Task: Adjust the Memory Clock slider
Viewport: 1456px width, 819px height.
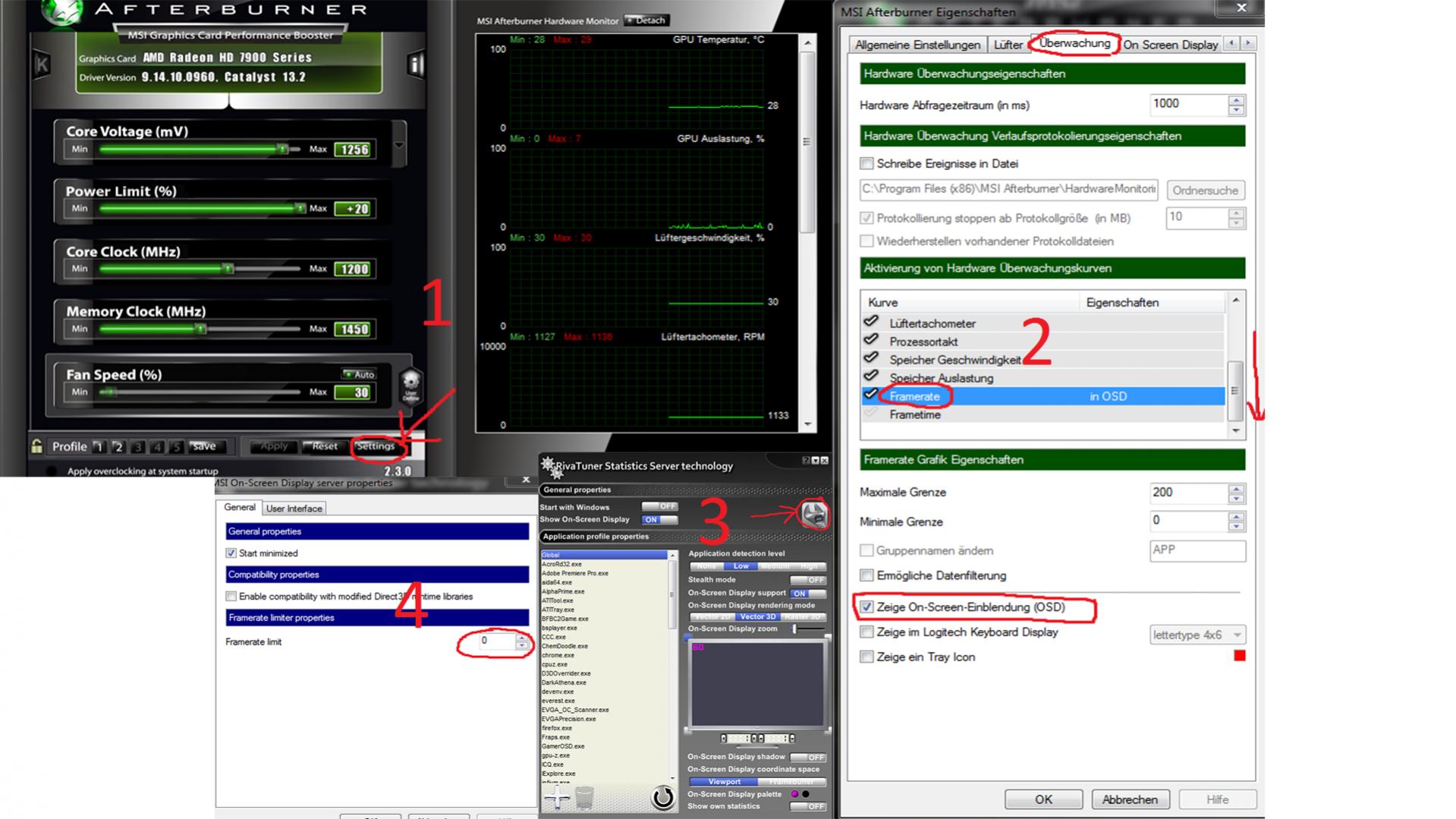Action: click(200, 329)
